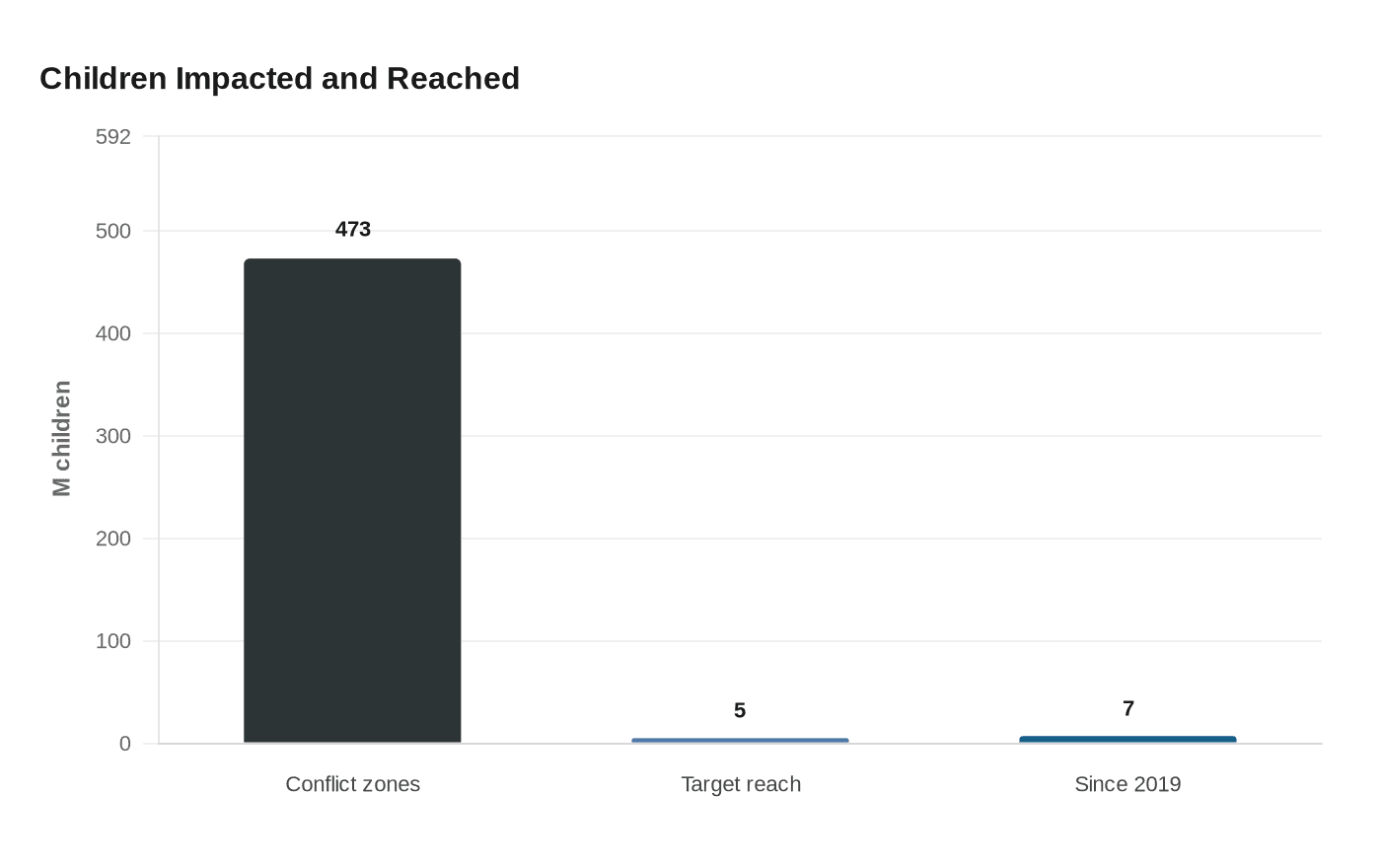The height and width of the screenshot is (868, 1381).
Task: Click the 200 y-axis tick label
Action: pos(113,539)
